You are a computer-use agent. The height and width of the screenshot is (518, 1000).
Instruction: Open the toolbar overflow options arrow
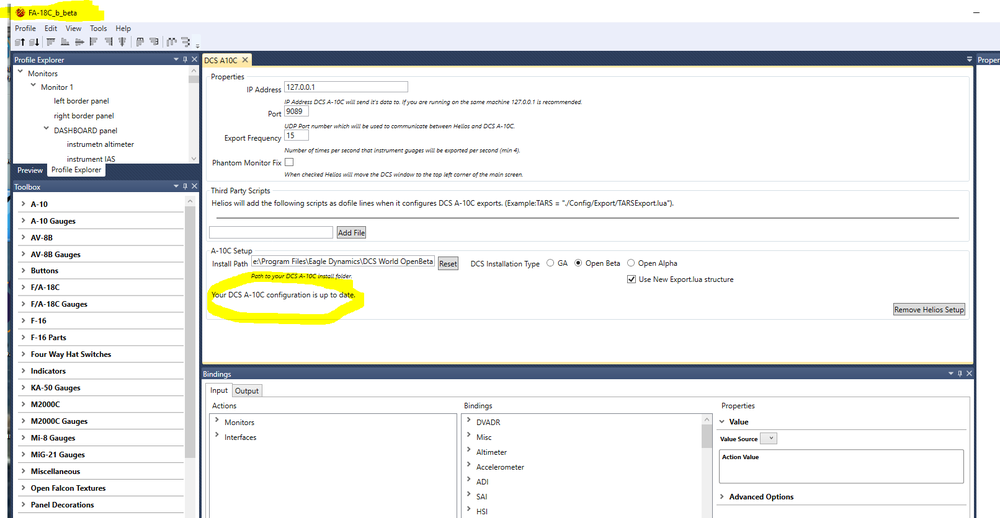click(198, 45)
